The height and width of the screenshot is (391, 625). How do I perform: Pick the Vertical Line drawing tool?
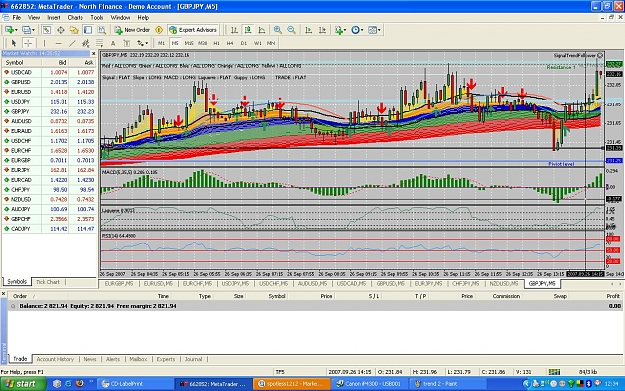click(x=44, y=43)
